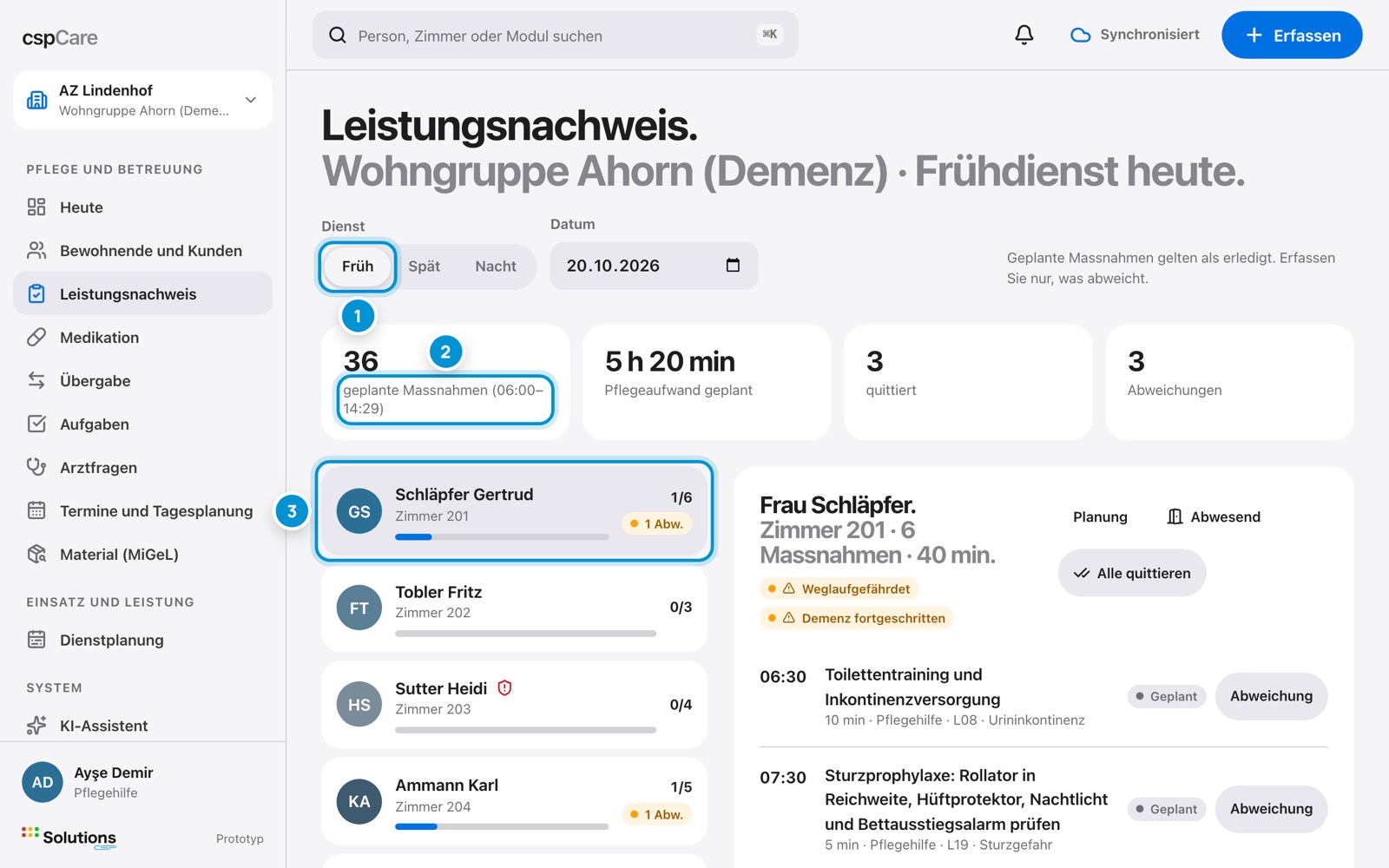Image resolution: width=1389 pixels, height=868 pixels.
Task: Click the Datum field showing 20.10.2026
Action: (x=654, y=266)
